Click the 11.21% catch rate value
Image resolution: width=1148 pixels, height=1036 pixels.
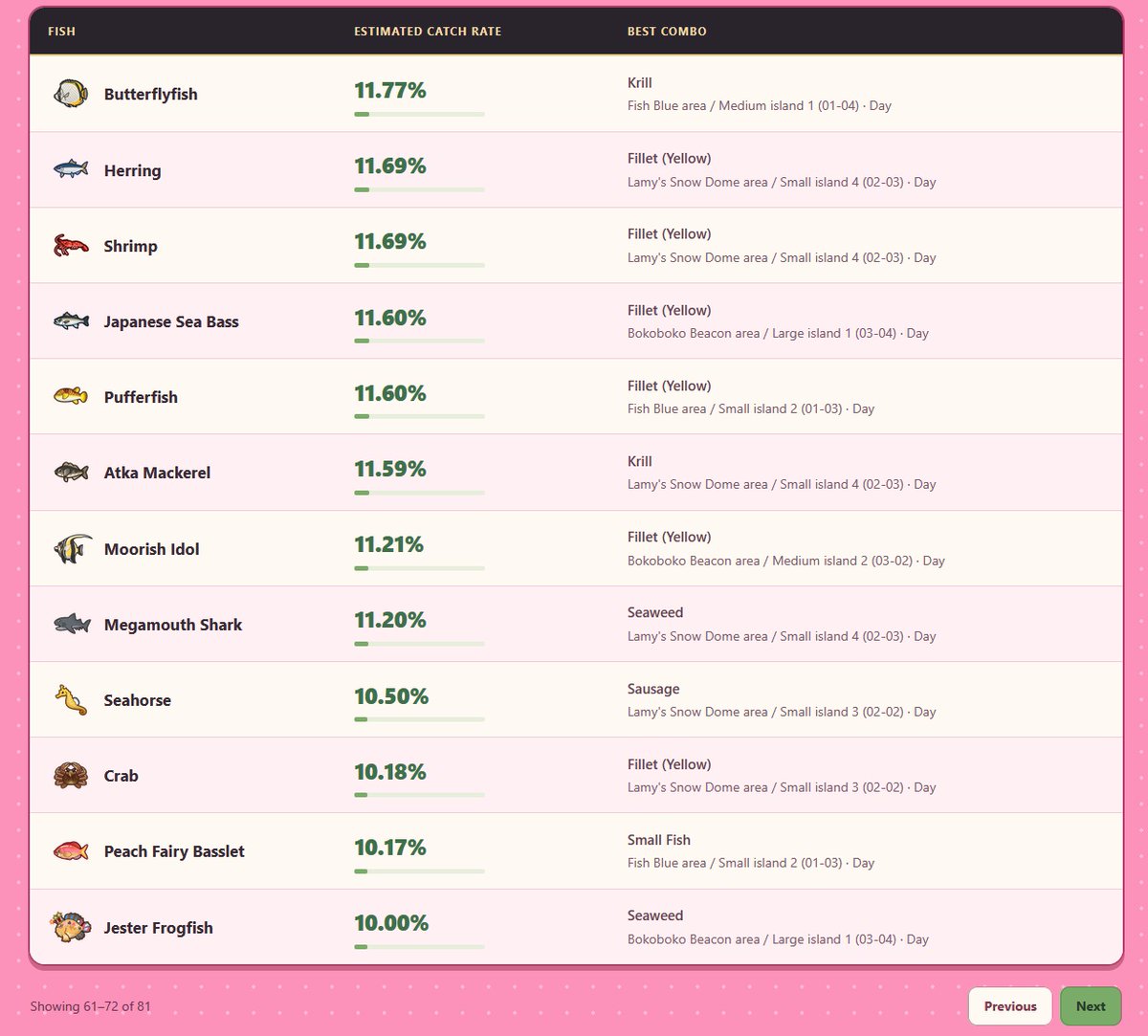(389, 544)
